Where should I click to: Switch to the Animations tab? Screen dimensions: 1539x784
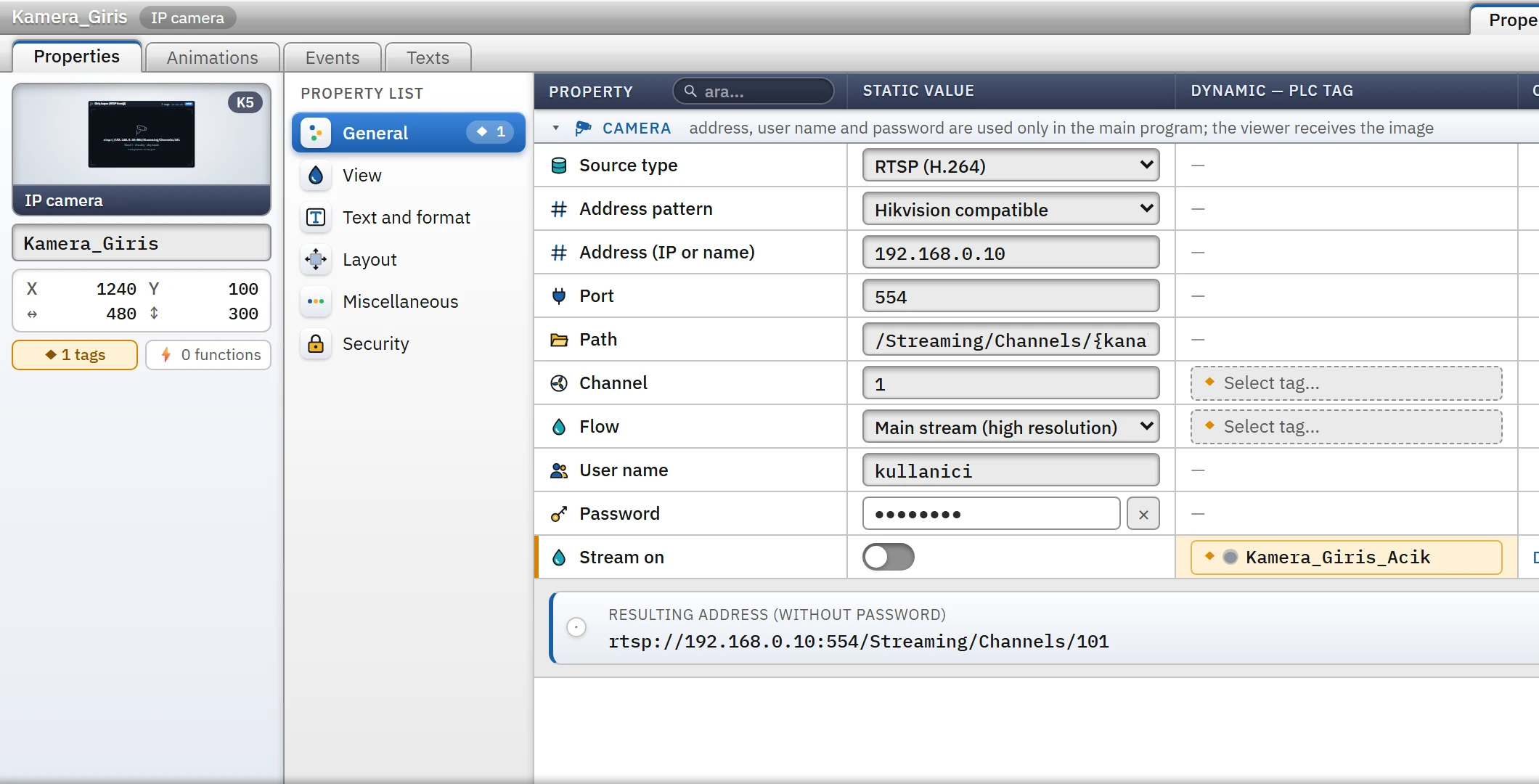pyautogui.click(x=212, y=57)
